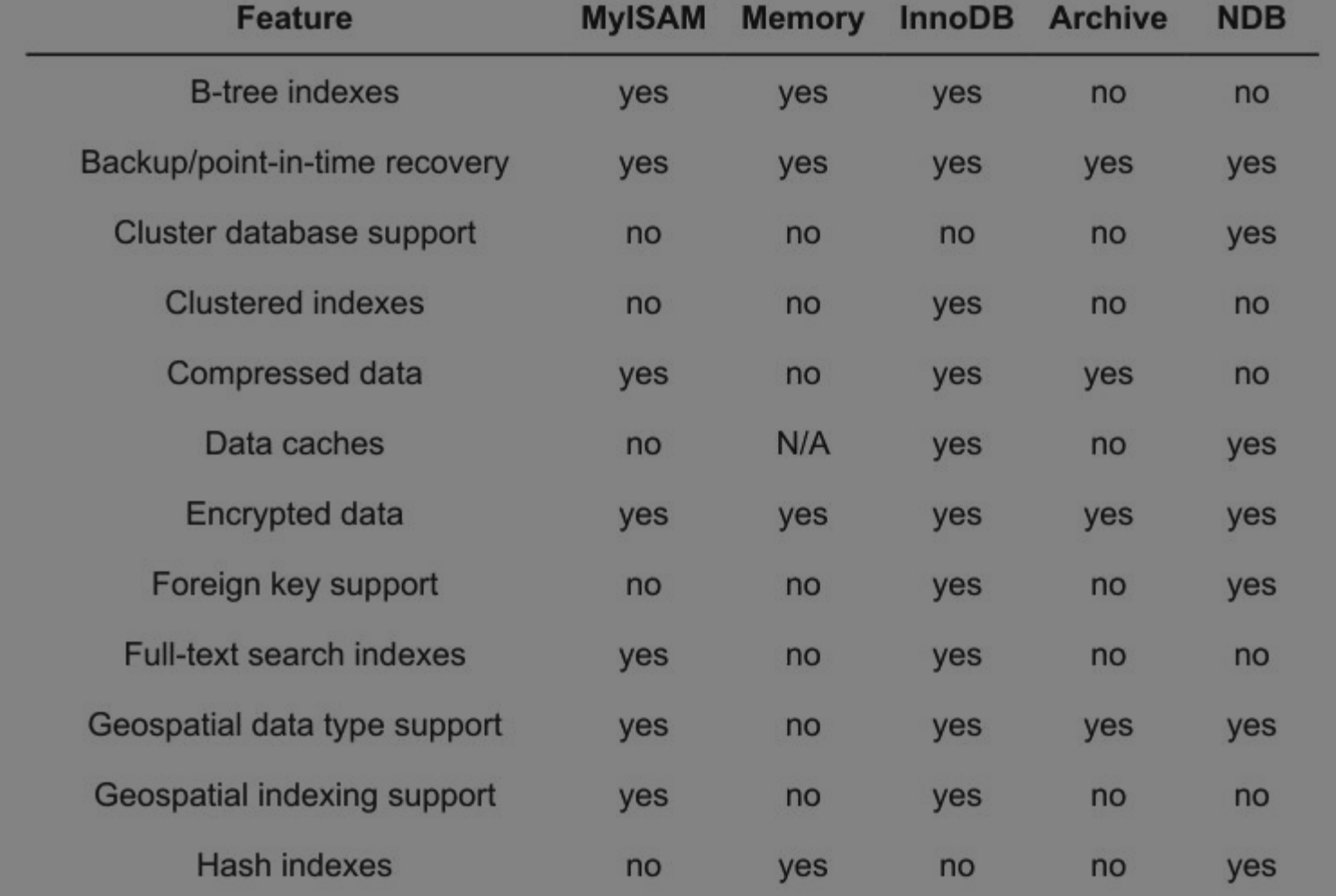Click the Feature column header
The image size is (1336, 896).
point(294,18)
